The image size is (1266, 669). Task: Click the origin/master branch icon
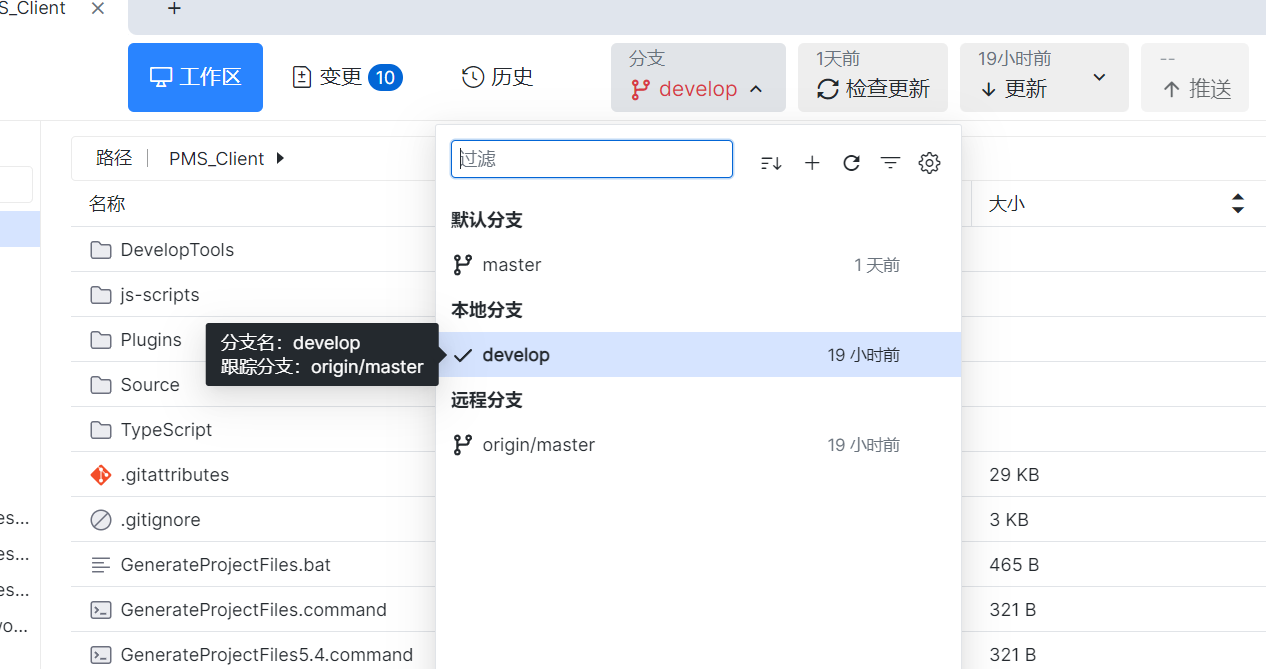(x=462, y=445)
